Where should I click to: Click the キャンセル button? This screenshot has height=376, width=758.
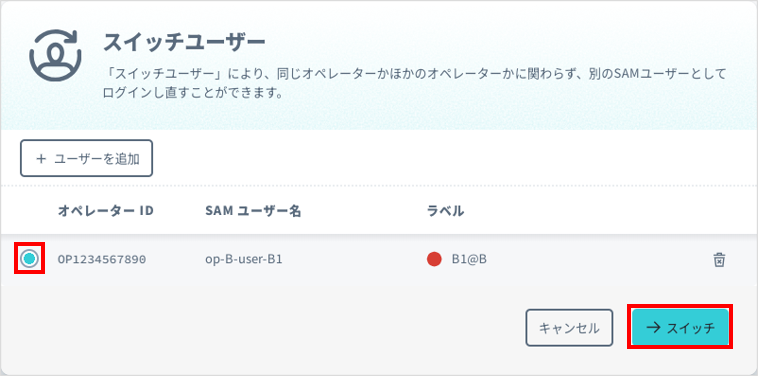pos(569,328)
